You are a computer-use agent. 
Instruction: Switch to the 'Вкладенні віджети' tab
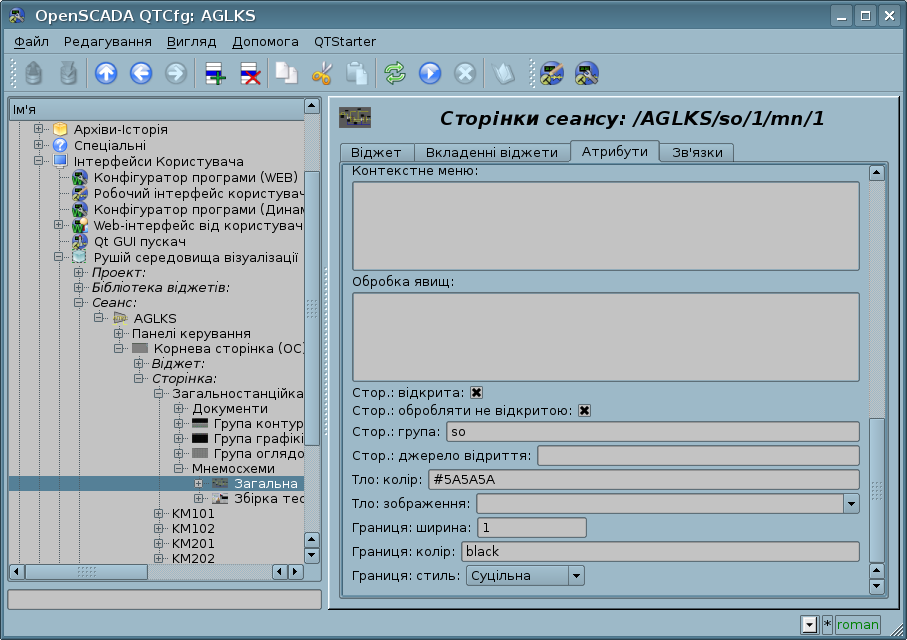tap(491, 152)
